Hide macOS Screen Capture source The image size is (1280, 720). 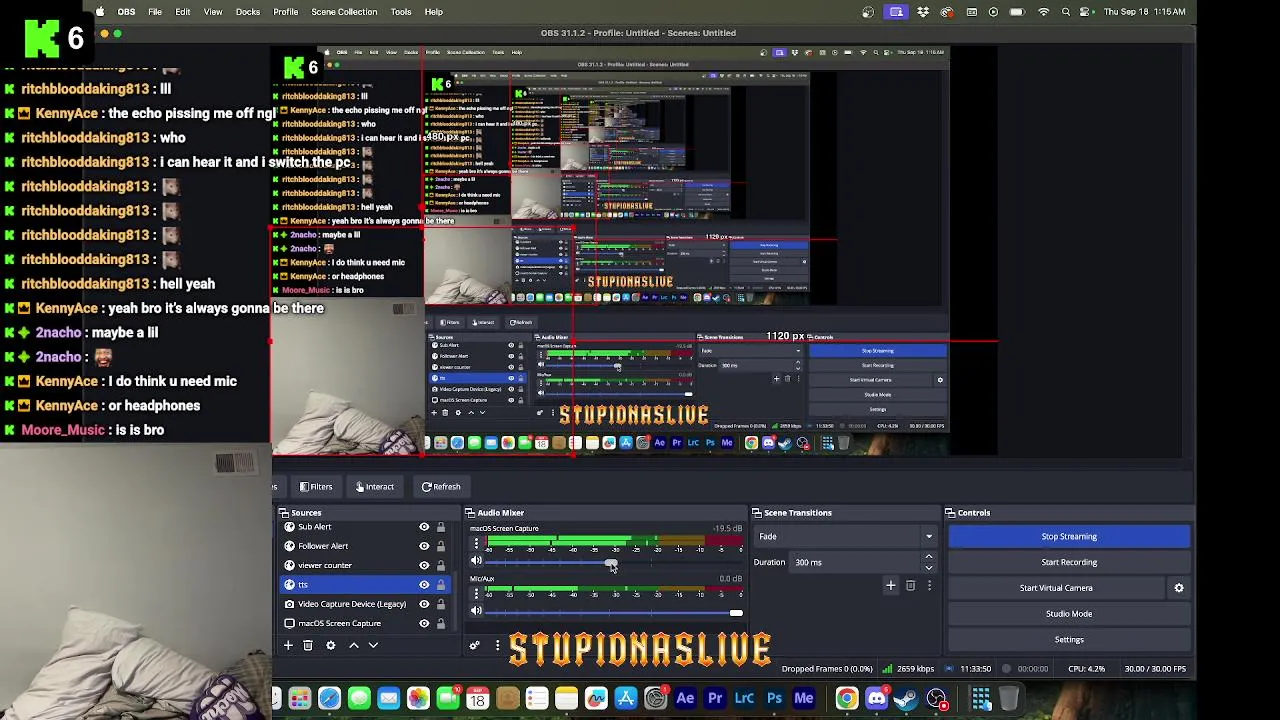[x=424, y=623]
